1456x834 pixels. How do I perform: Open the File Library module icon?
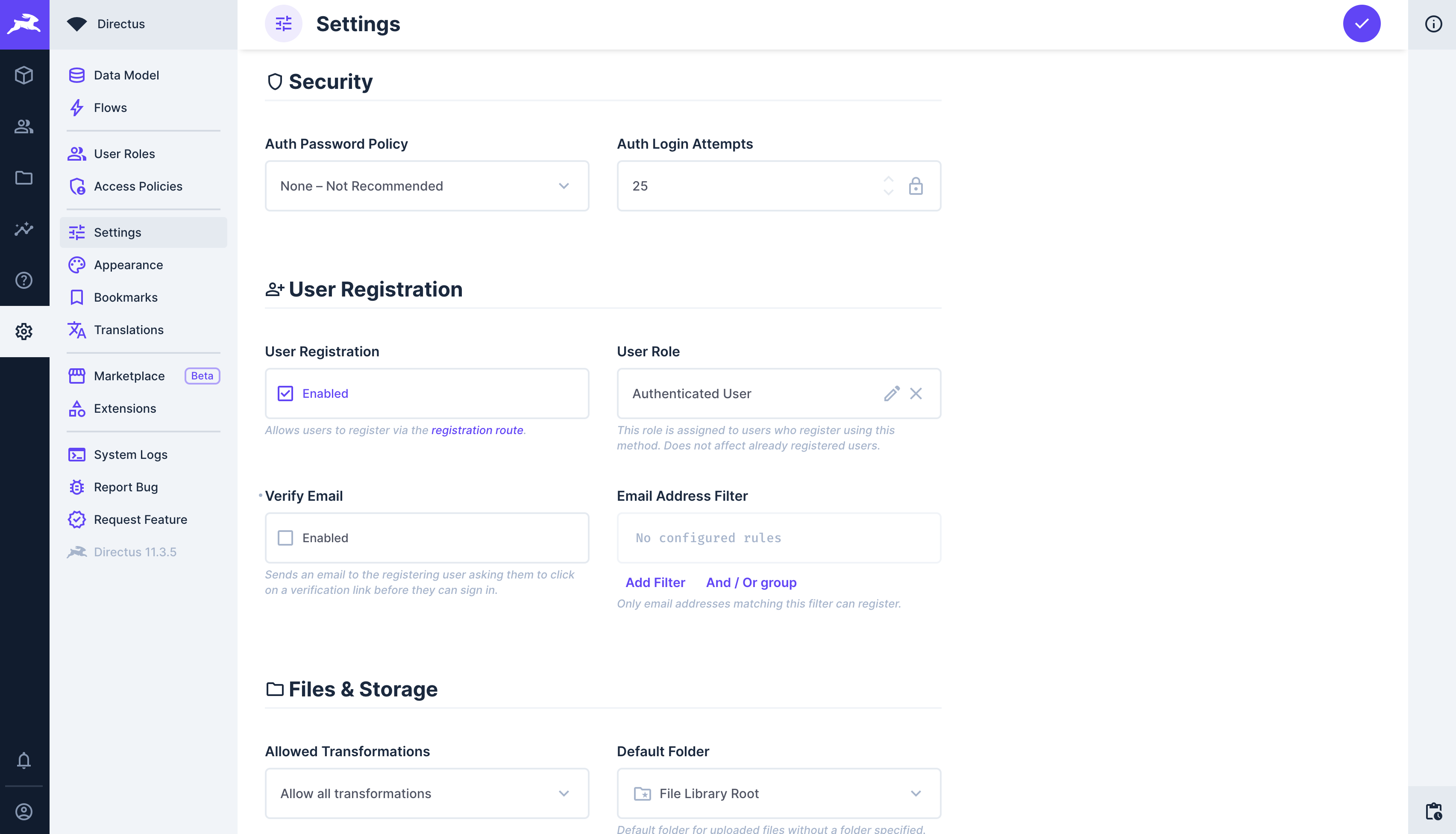[x=24, y=178]
